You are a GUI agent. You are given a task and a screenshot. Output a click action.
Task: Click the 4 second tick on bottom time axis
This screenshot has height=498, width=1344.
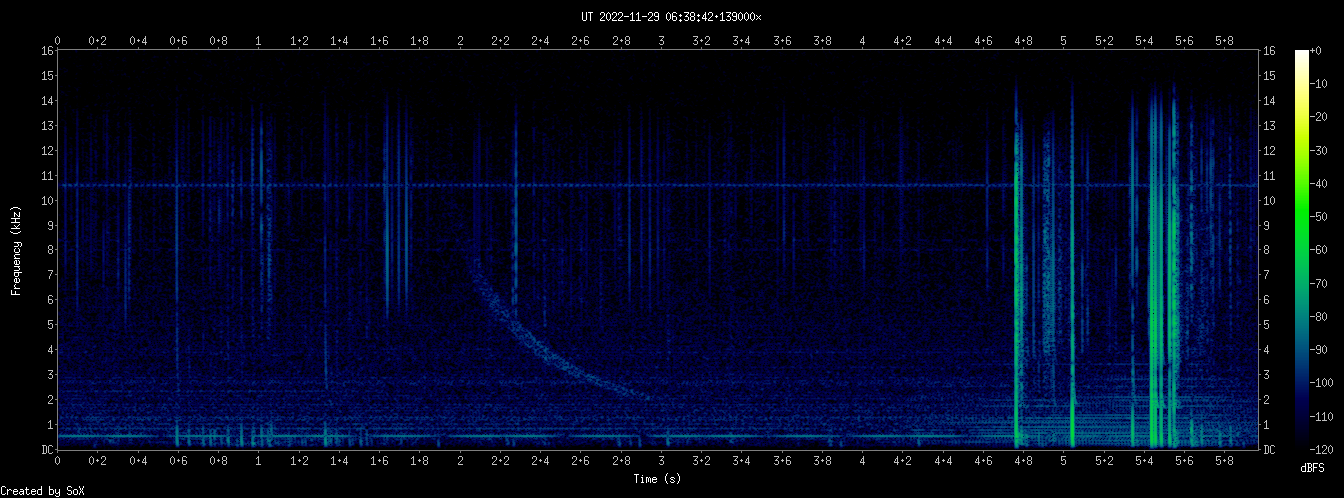(x=862, y=461)
